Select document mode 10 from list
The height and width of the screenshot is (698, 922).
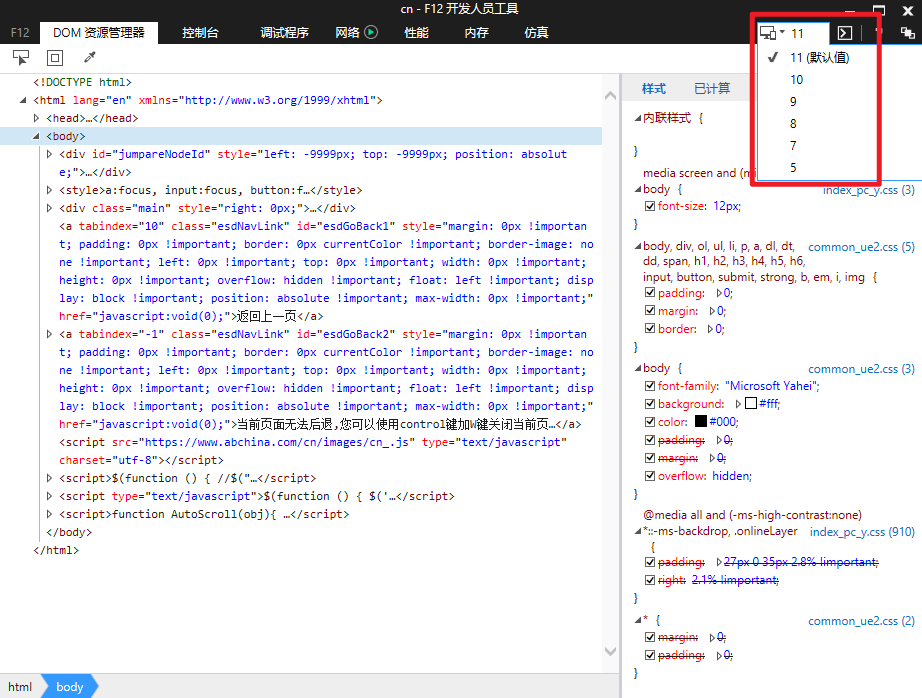(796, 80)
